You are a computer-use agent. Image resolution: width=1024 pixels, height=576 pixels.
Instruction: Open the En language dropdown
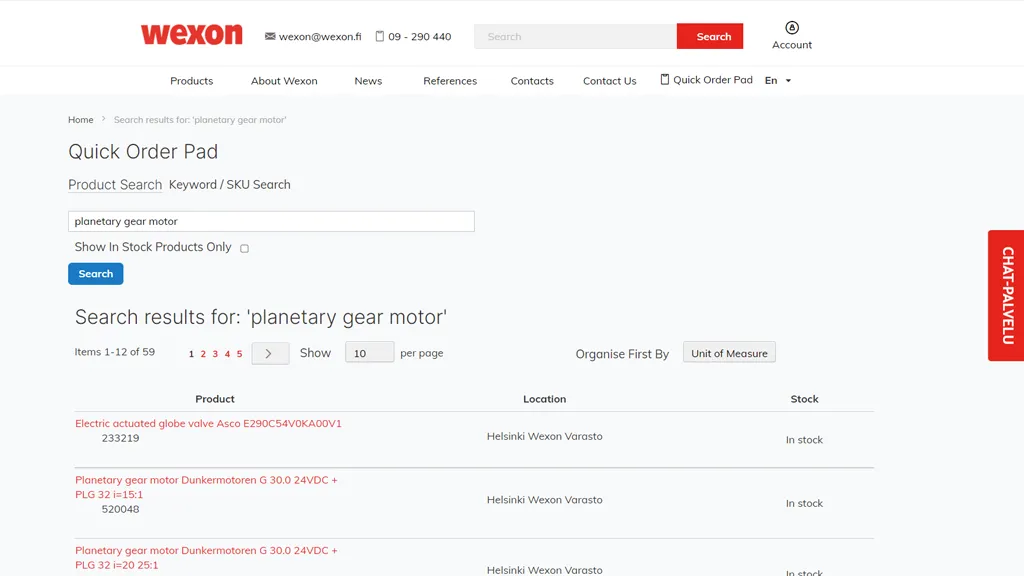pos(778,80)
